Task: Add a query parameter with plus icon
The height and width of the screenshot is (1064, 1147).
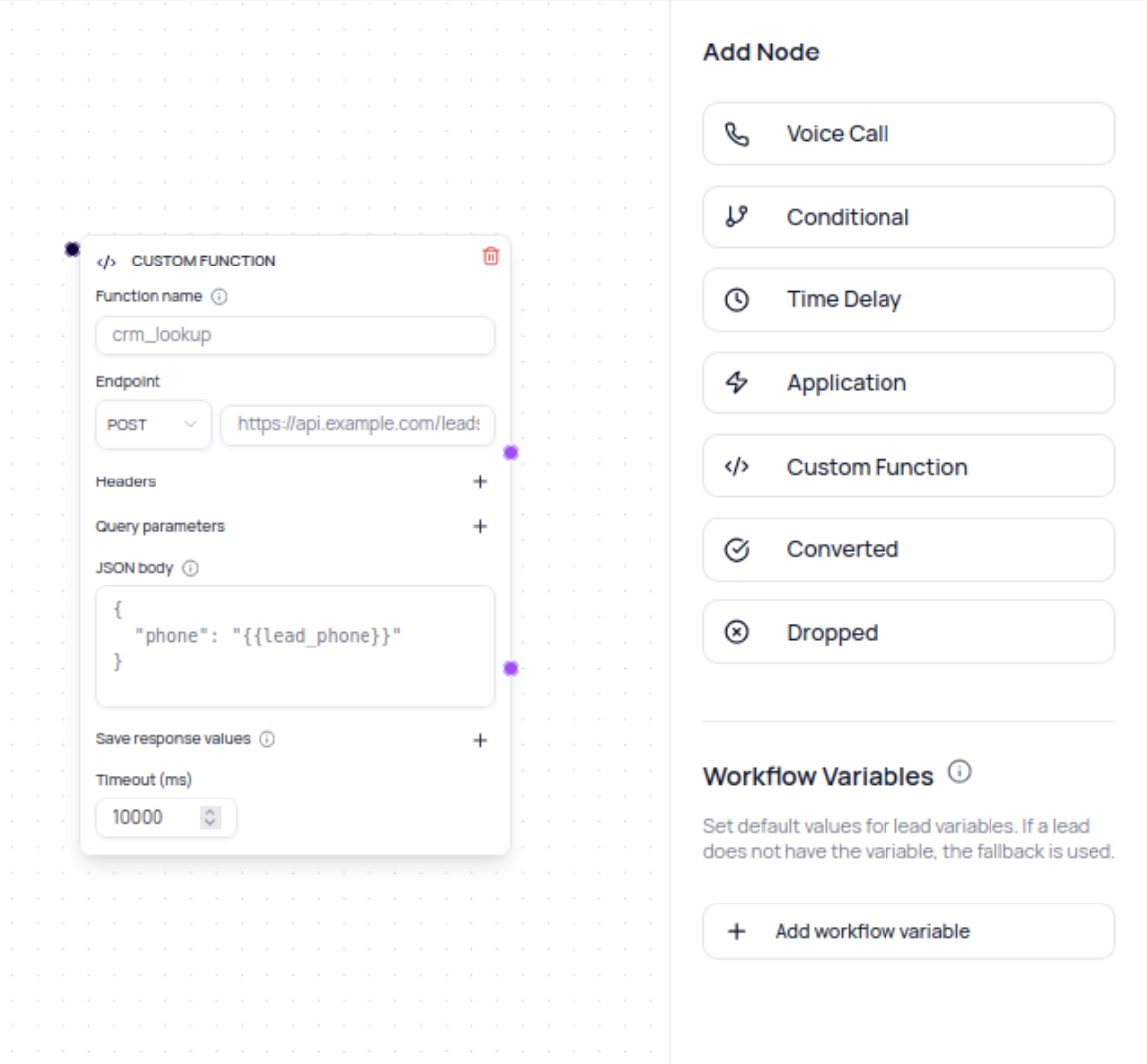Action: 479,526
